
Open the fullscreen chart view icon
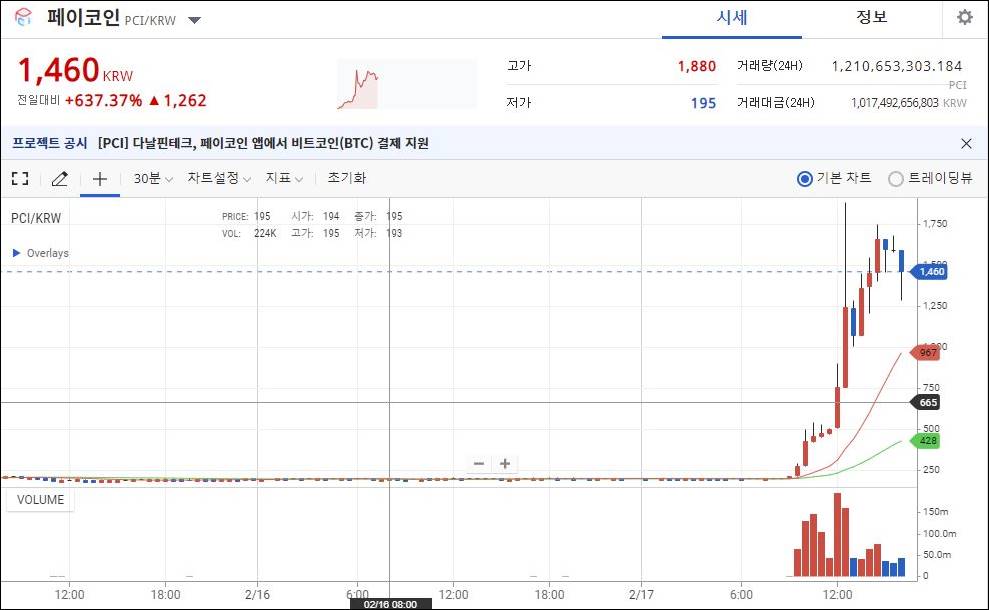[19, 178]
